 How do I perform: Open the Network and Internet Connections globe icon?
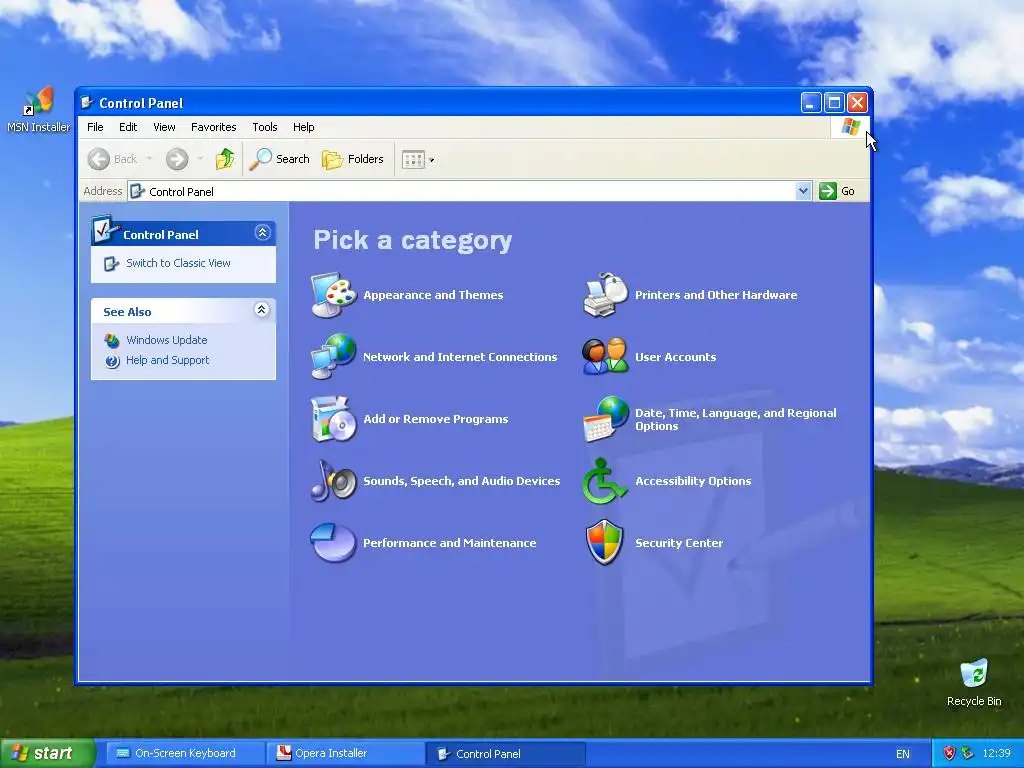coord(334,357)
